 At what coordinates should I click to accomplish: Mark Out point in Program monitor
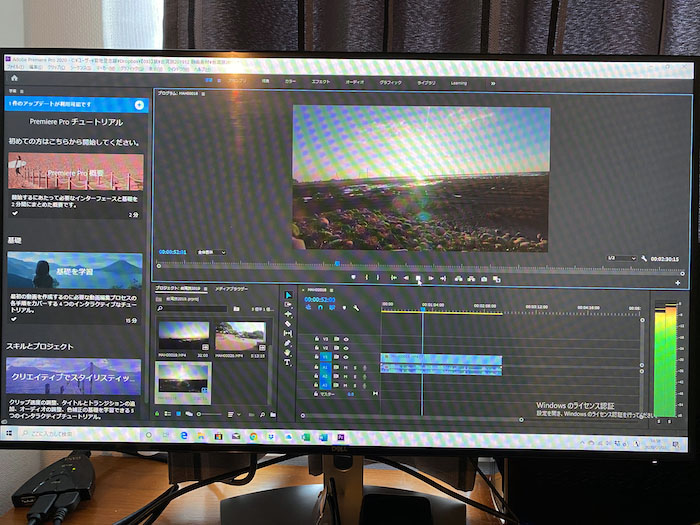click(x=378, y=277)
